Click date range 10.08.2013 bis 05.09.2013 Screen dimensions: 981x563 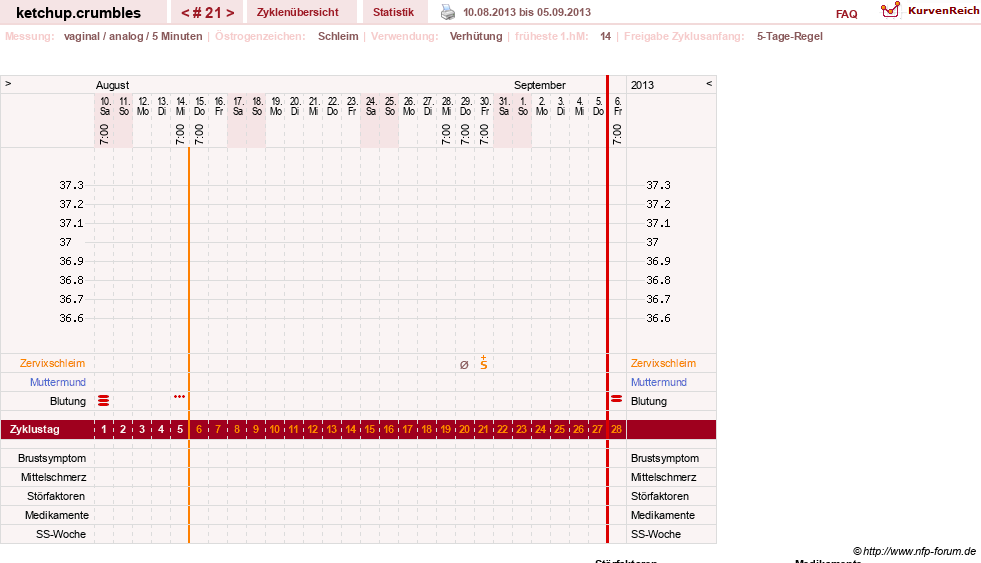[x=527, y=12]
